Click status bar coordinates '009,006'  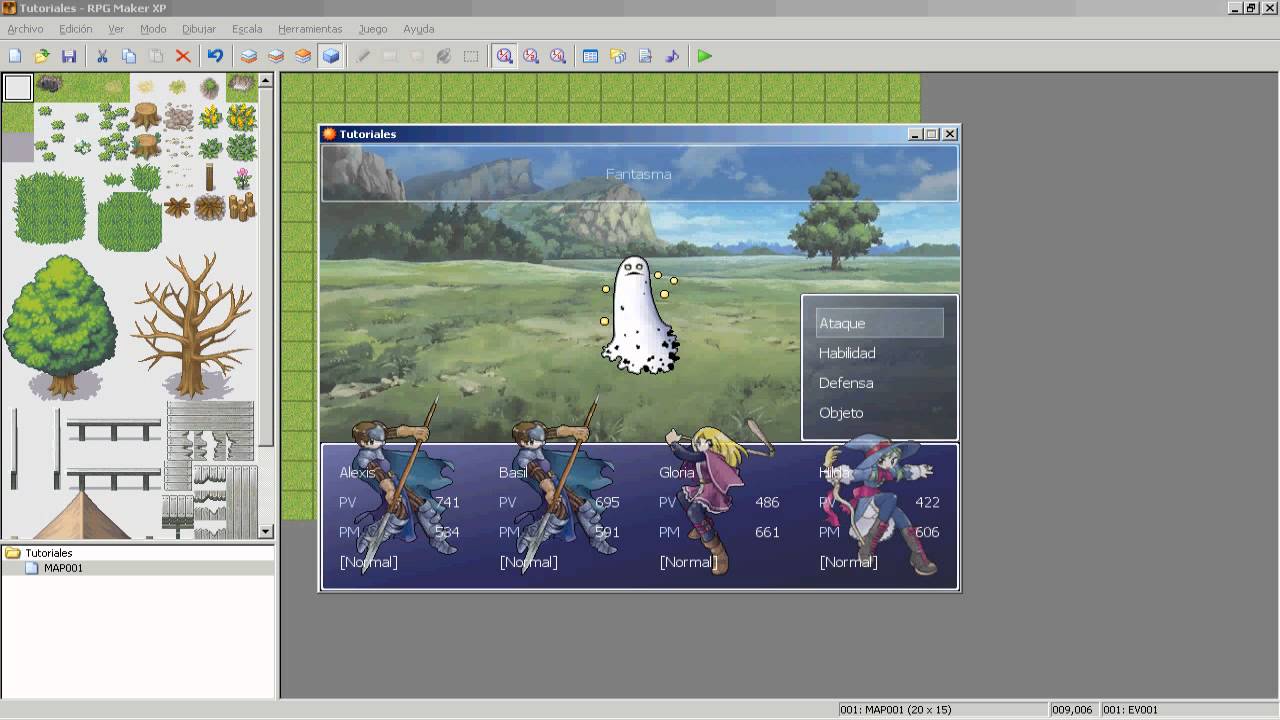1072,710
